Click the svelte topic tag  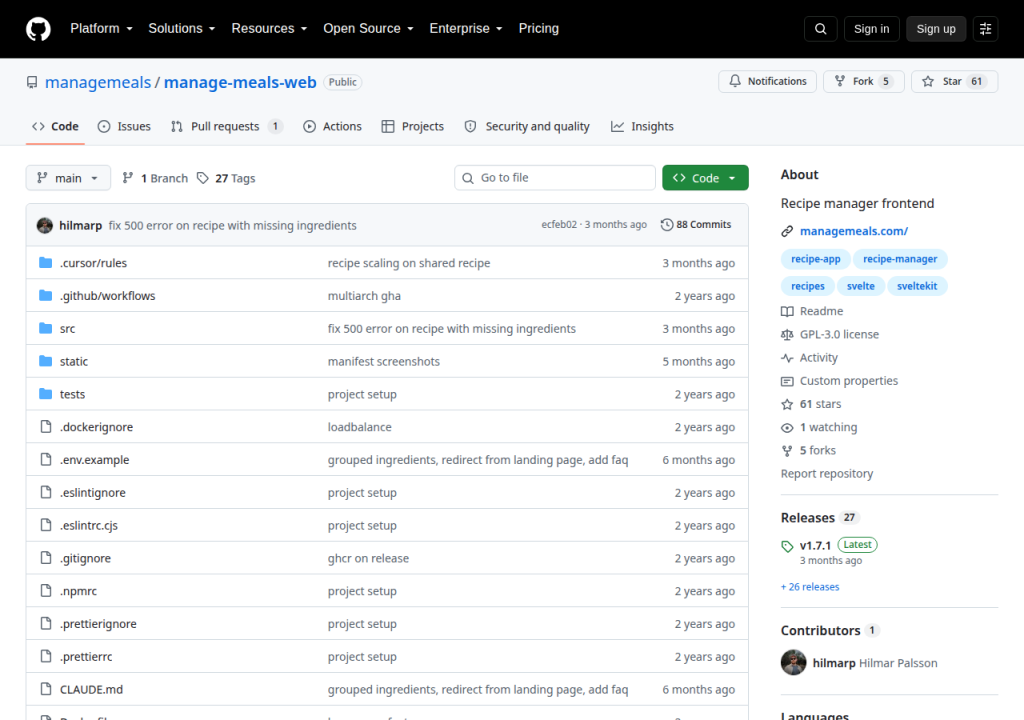click(x=861, y=286)
